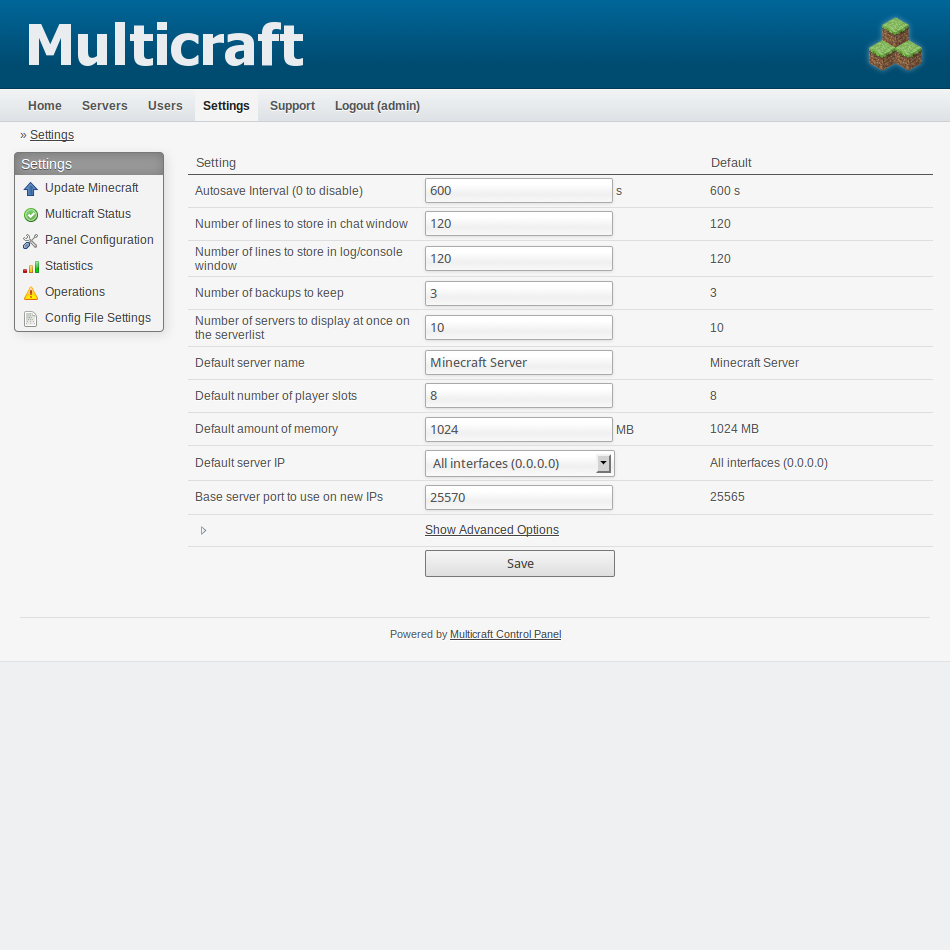
Task: Click the Base server port to use label
Action: pyautogui.click(x=289, y=497)
